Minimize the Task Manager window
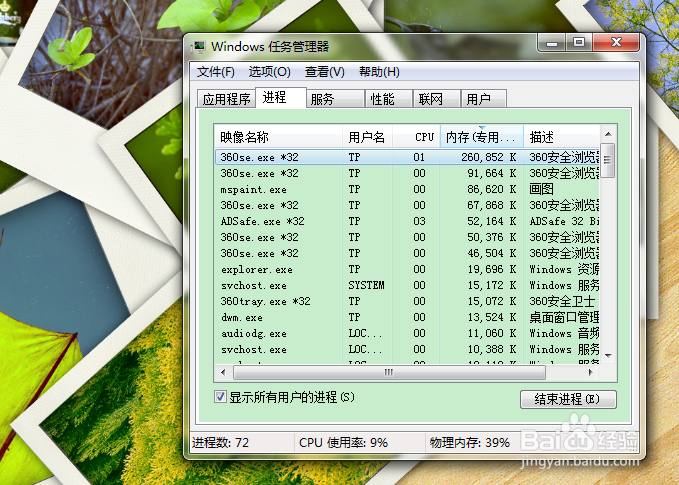679x485 pixels. pyautogui.click(x=552, y=43)
